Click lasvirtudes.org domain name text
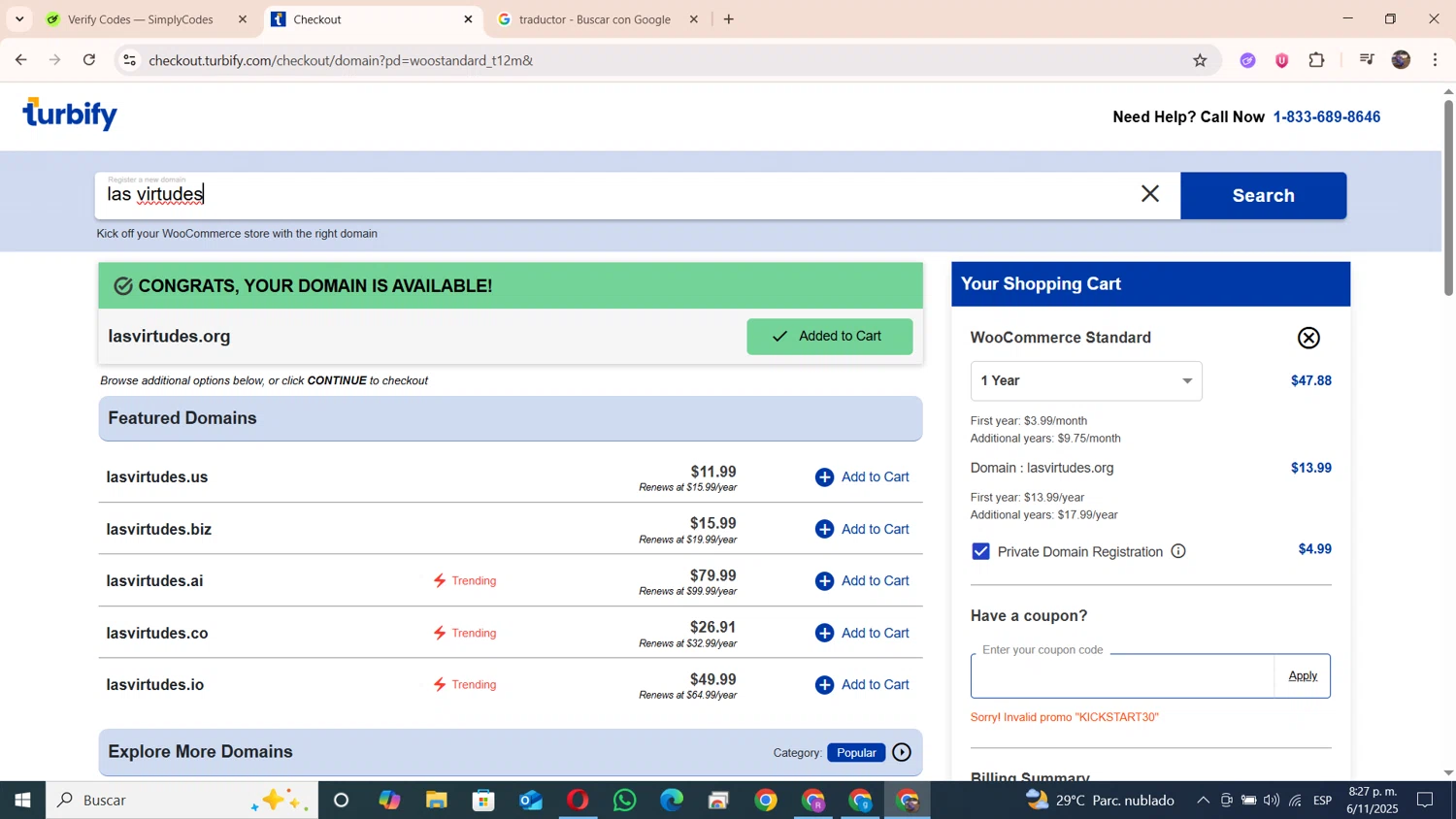This screenshot has width=1456, height=819. (169, 336)
